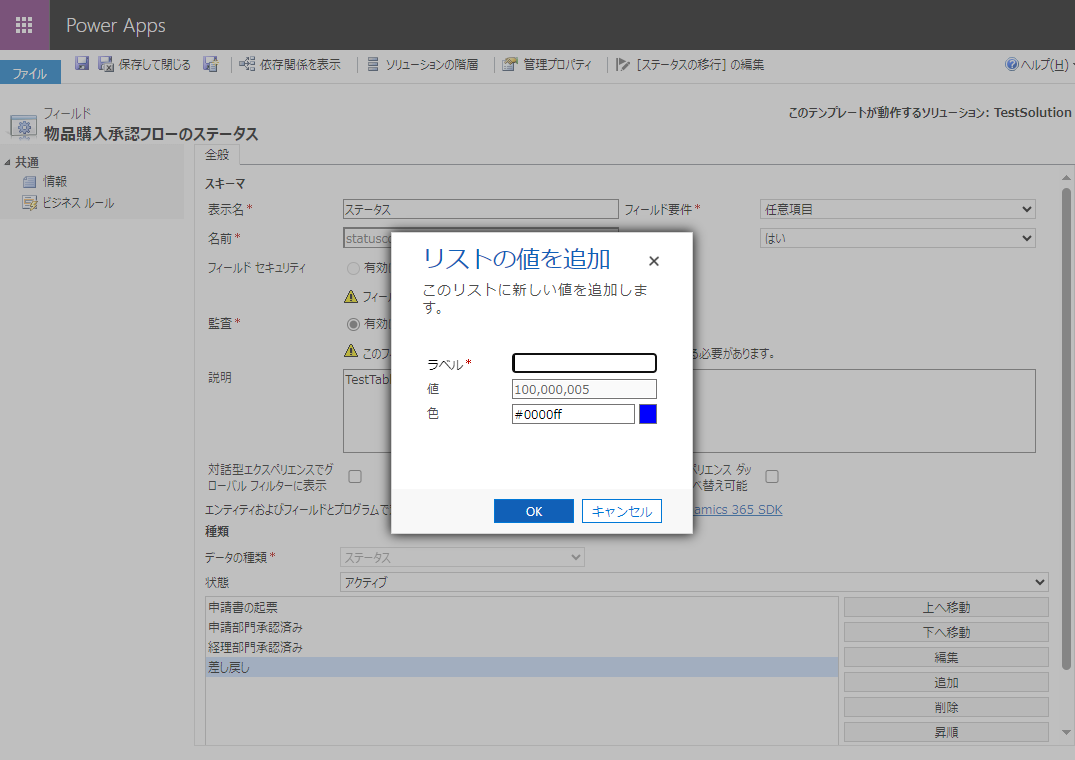
Task: Select 差し戻し in status list
Action: [x=521, y=667]
